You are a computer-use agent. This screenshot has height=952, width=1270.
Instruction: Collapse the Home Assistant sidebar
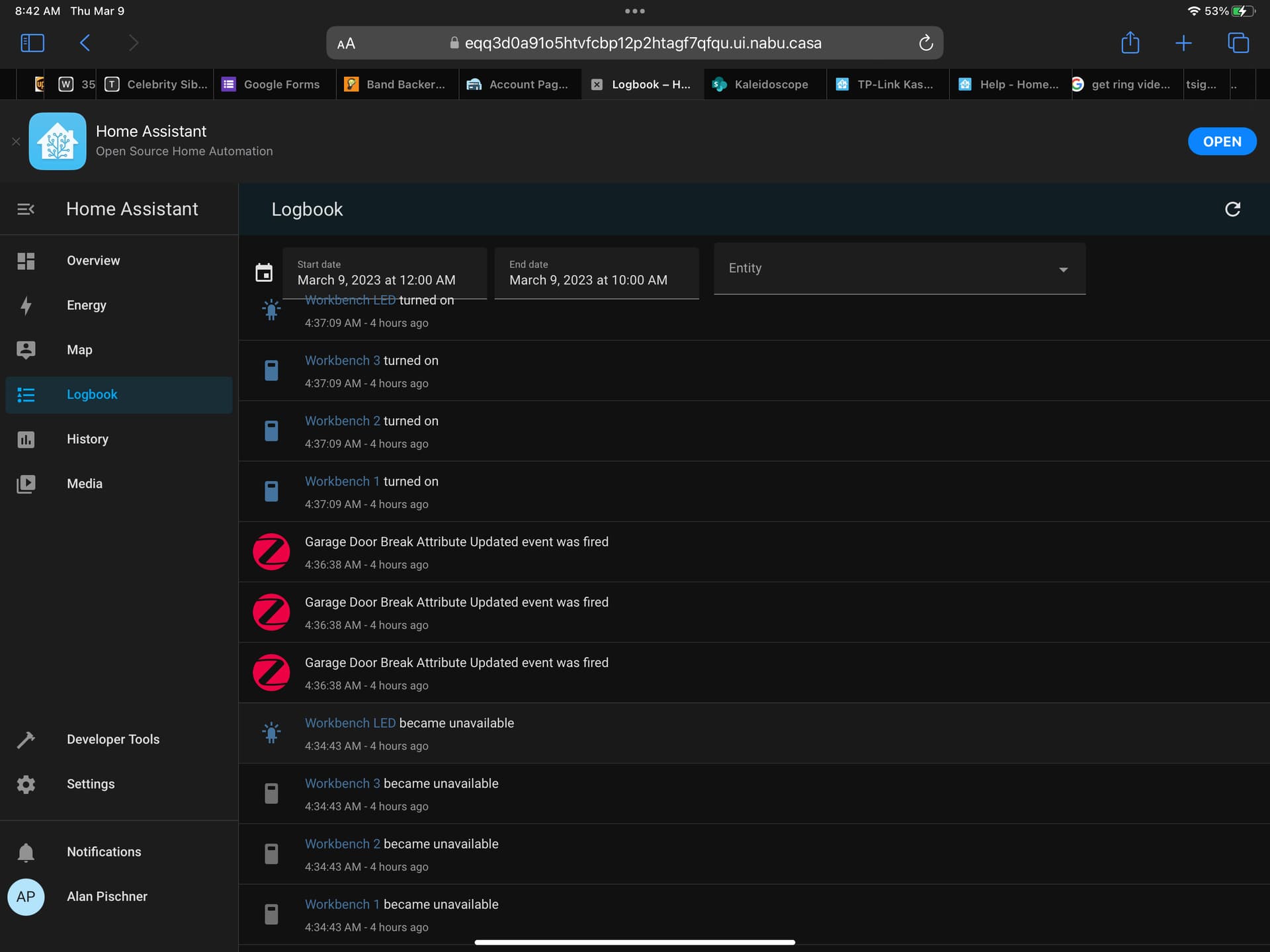[x=26, y=209]
